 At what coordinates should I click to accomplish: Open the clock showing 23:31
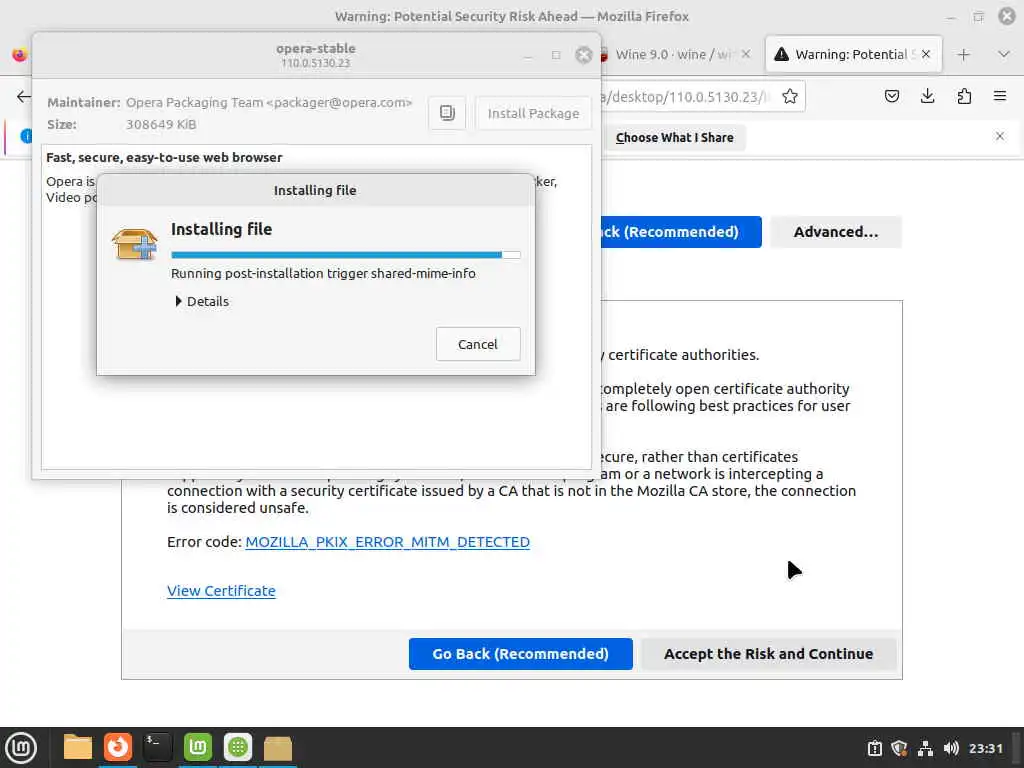(x=985, y=748)
